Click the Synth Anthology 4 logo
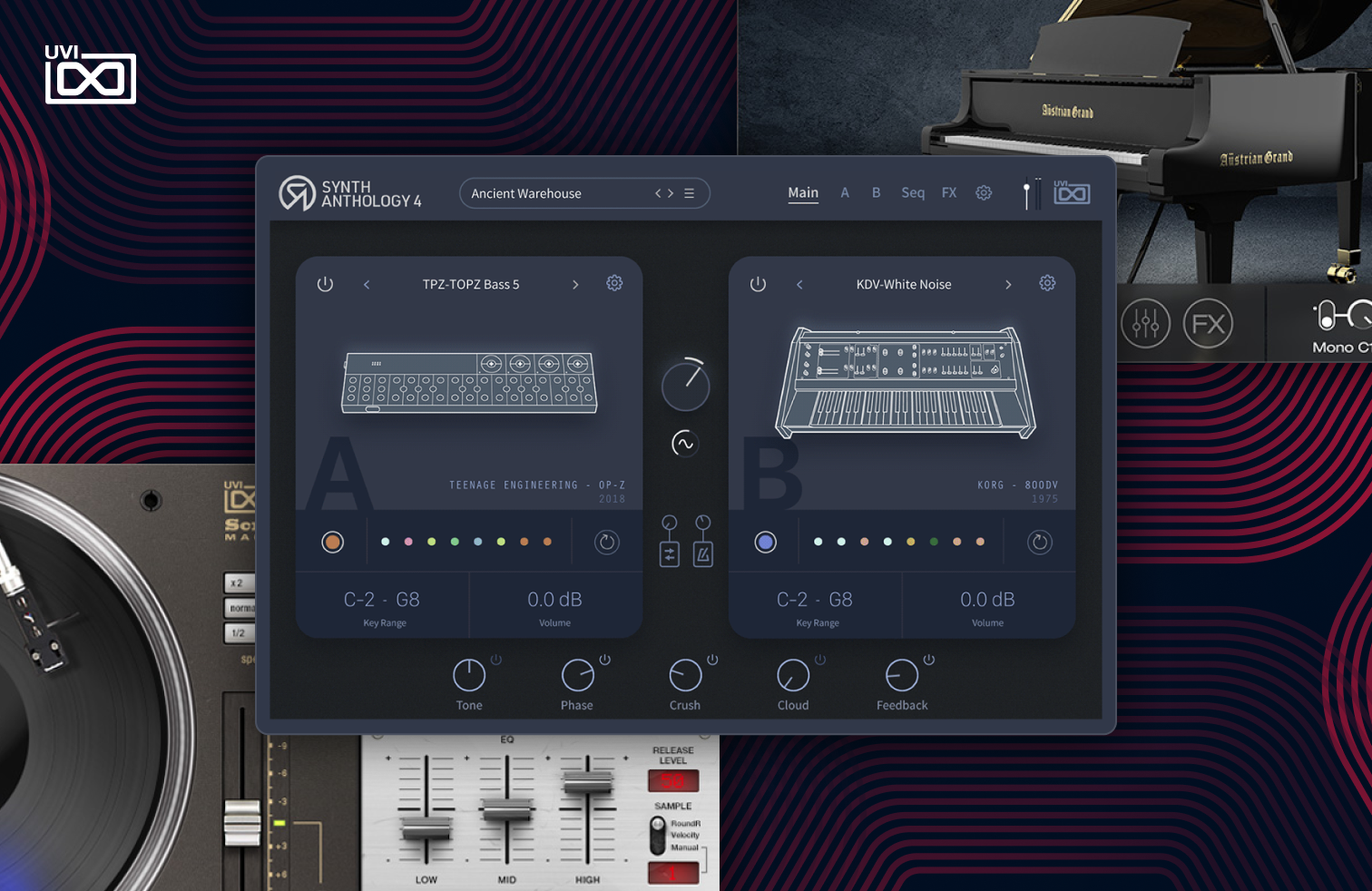This screenshot has width=1372, height=891. coord(350,193)
